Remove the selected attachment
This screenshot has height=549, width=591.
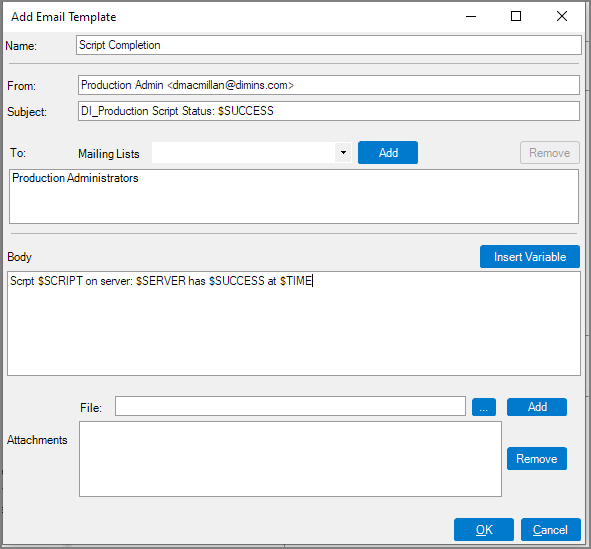[537, 459]
